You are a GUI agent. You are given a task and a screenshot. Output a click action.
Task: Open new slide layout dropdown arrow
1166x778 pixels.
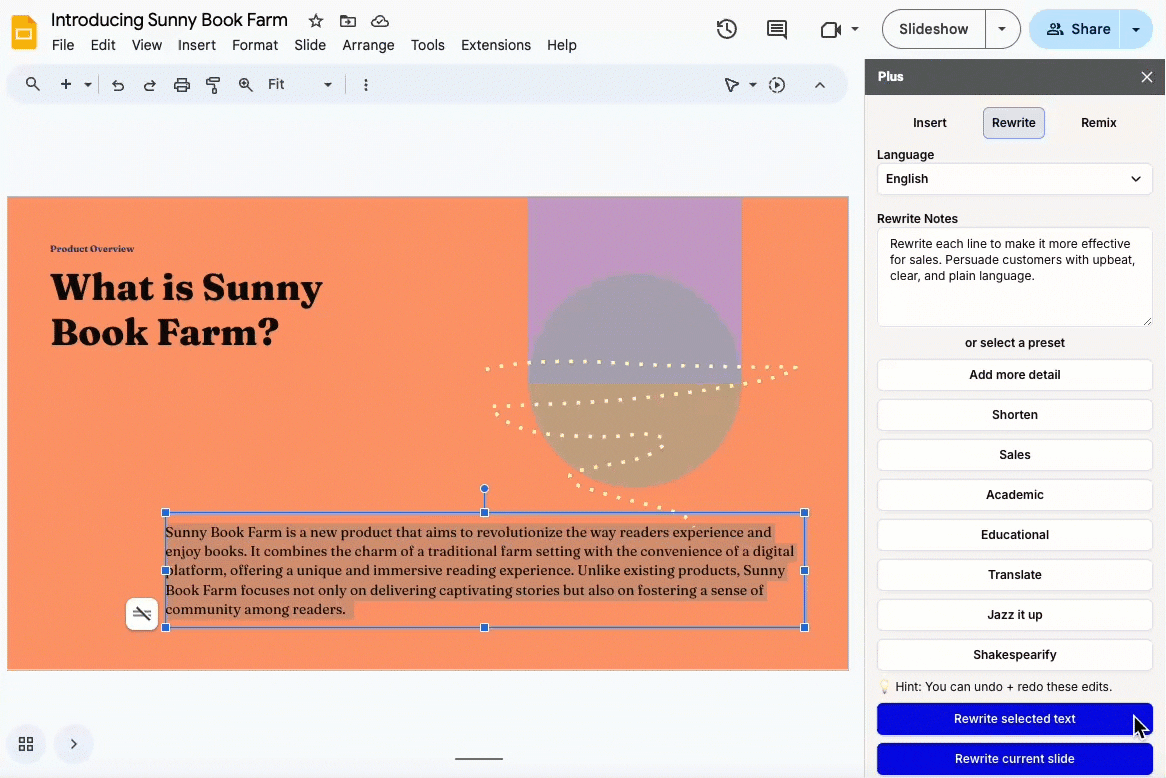point(88,85)
